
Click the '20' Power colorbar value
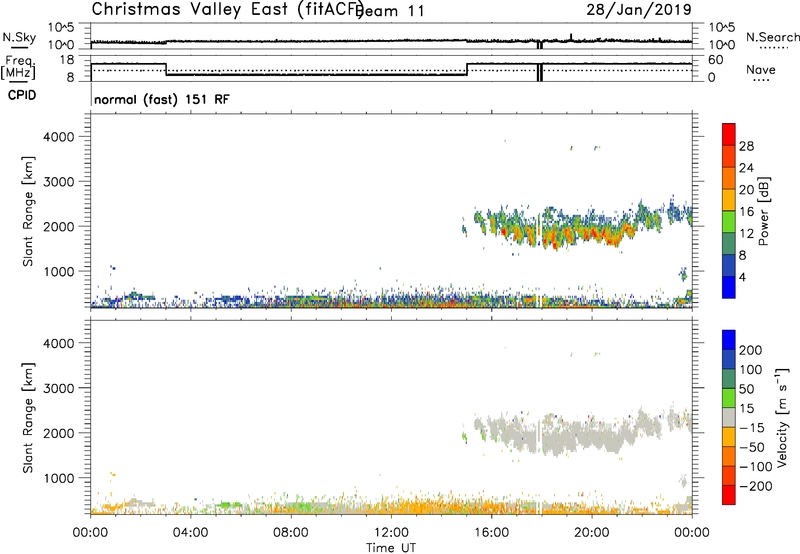(746, 190)
